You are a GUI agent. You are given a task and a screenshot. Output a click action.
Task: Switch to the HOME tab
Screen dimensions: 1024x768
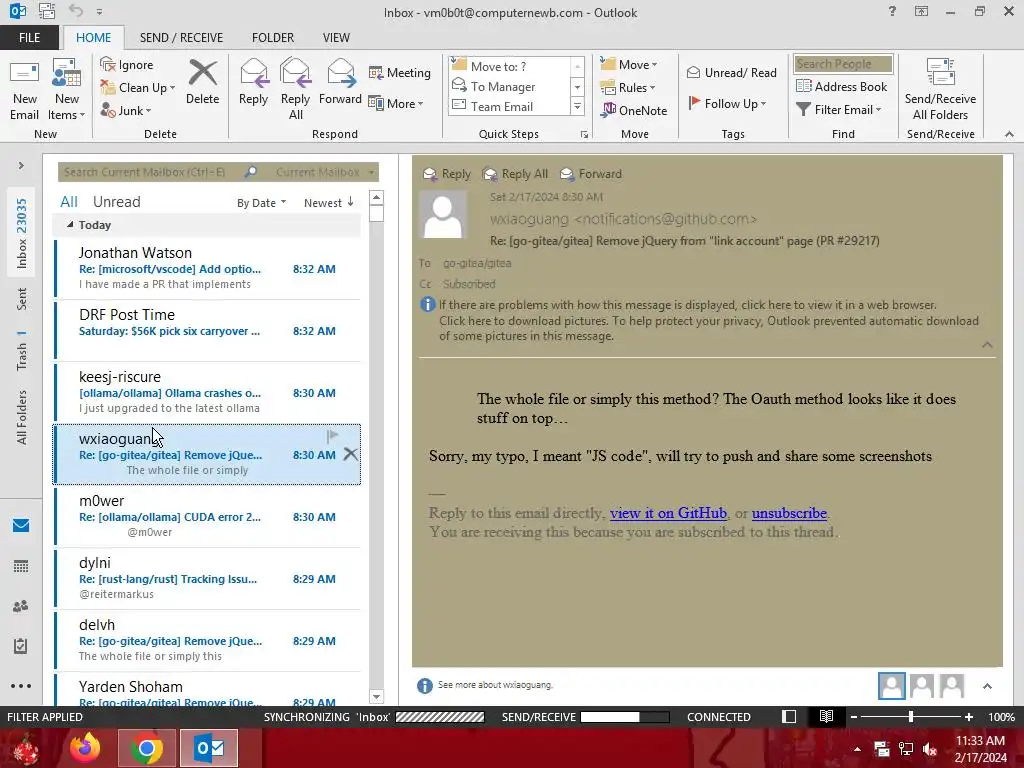(93, 37)
